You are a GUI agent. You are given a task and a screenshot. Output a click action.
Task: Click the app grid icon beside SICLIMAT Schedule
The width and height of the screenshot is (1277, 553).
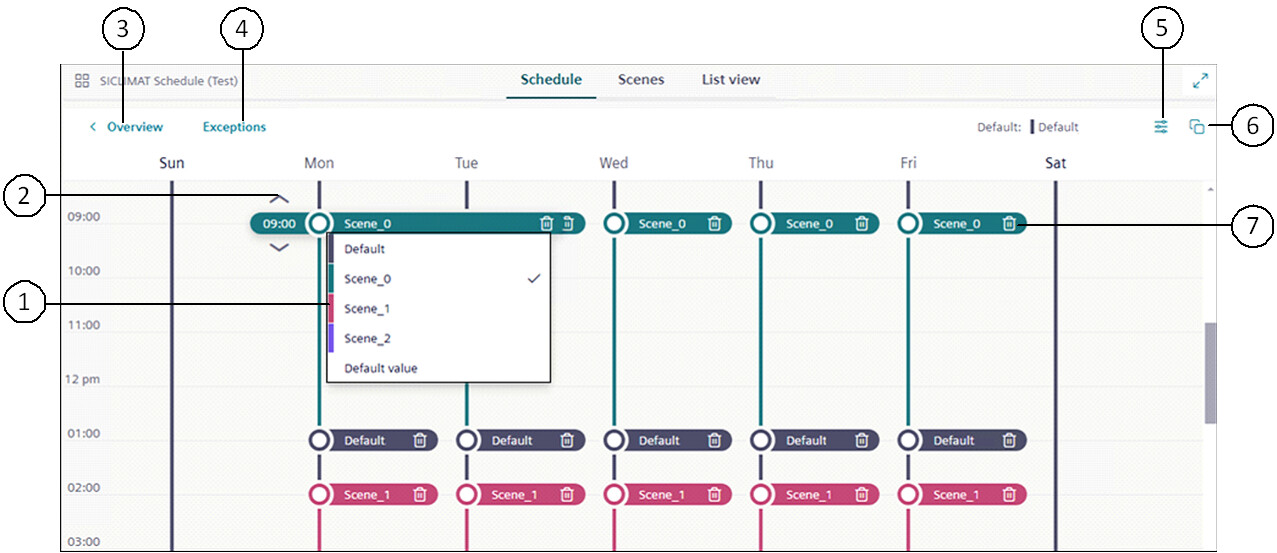[x=83, y=81]
